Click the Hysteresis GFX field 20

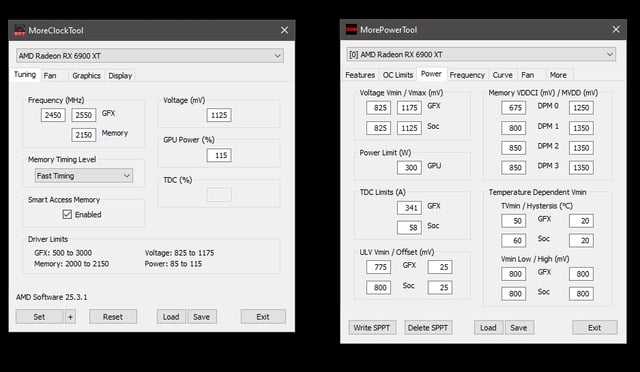click(581, 221)
